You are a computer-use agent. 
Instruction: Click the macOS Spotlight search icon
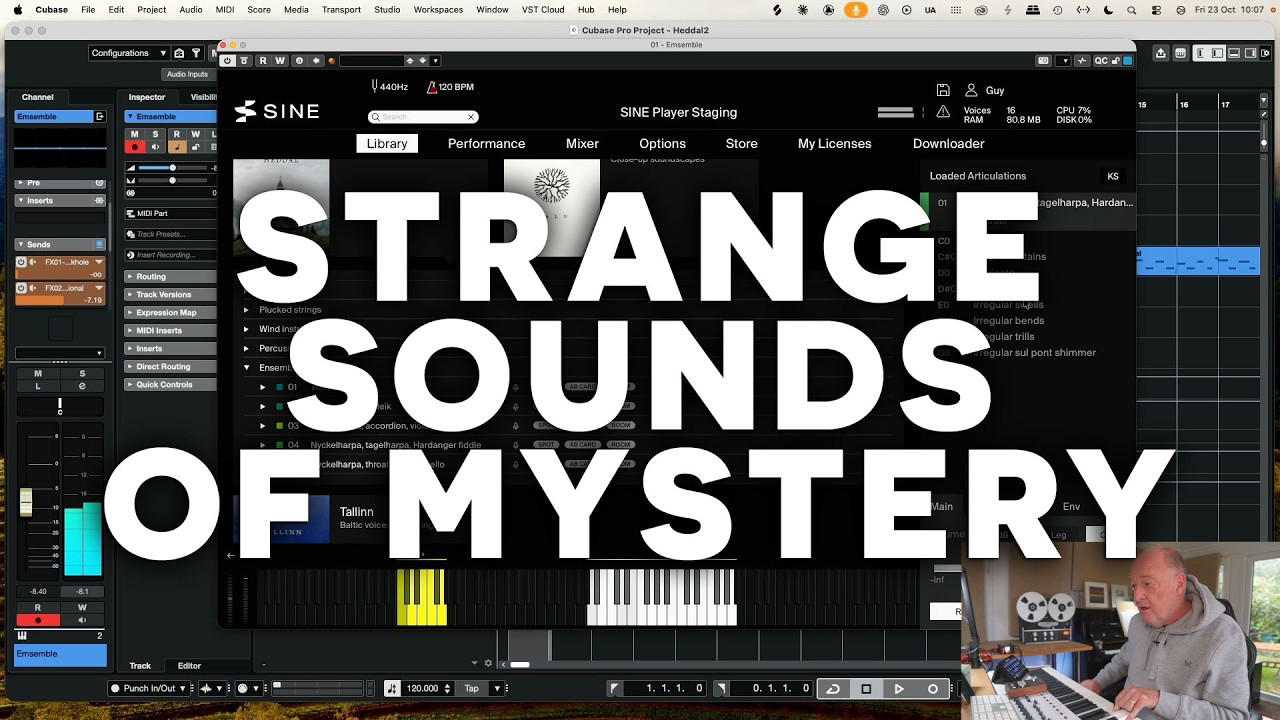point(1131,10)
